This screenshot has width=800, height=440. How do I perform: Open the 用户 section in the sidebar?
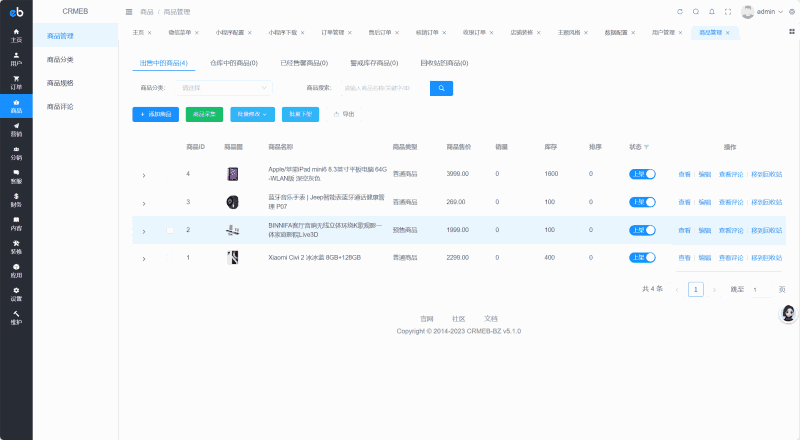(x=16, y=59)
